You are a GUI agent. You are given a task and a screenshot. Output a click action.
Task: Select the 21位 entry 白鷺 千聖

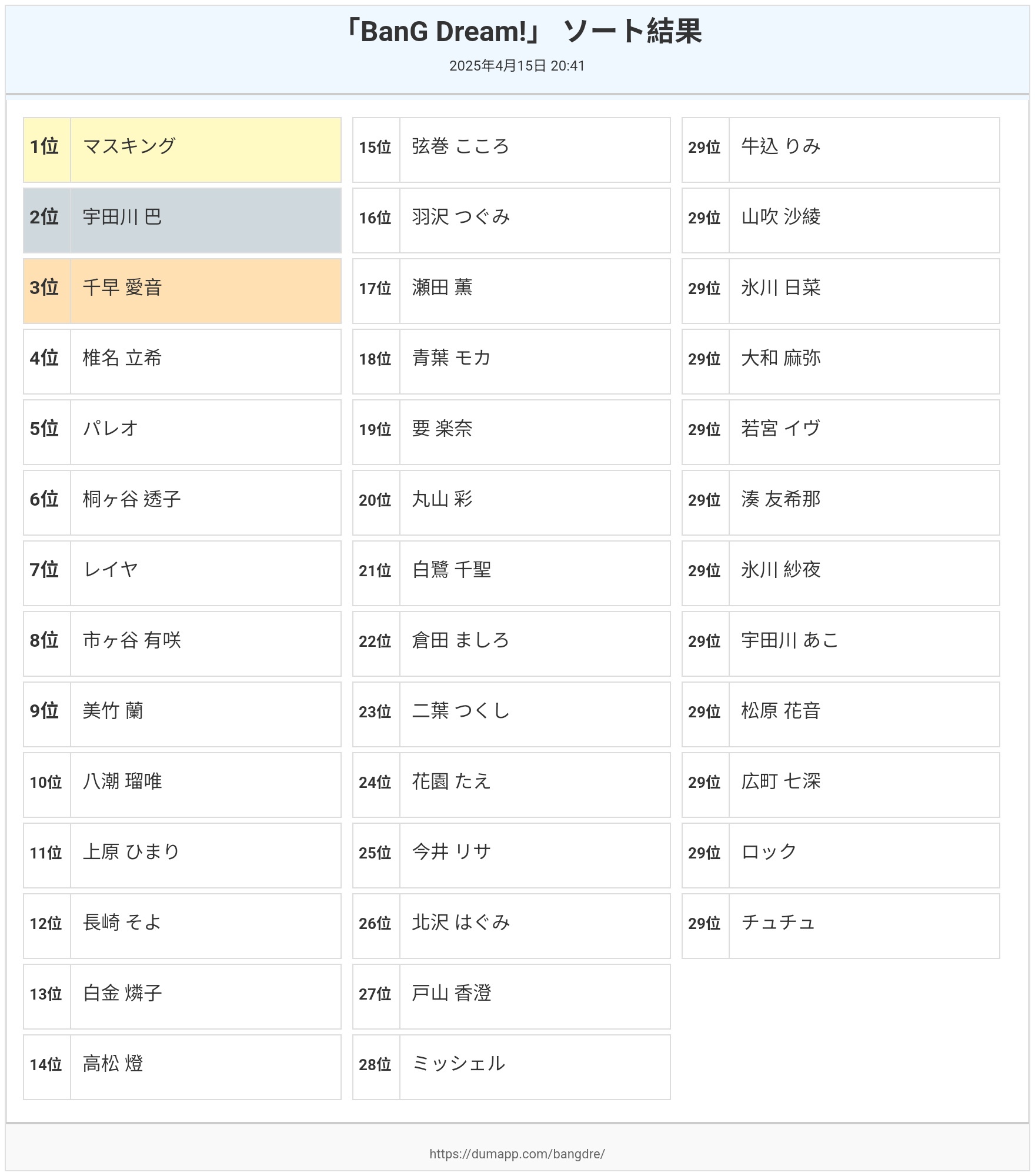(512, 573)
